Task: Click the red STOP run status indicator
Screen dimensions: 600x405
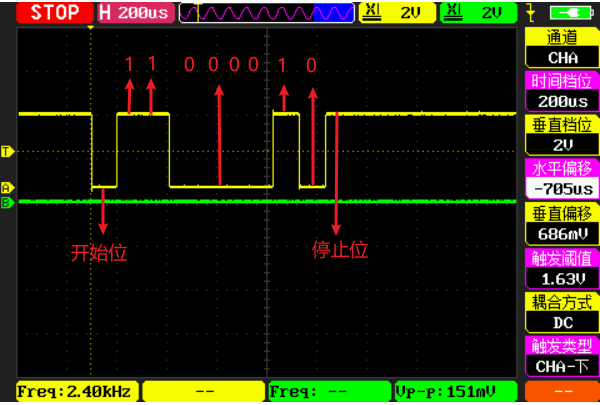Action: point(47,13)
